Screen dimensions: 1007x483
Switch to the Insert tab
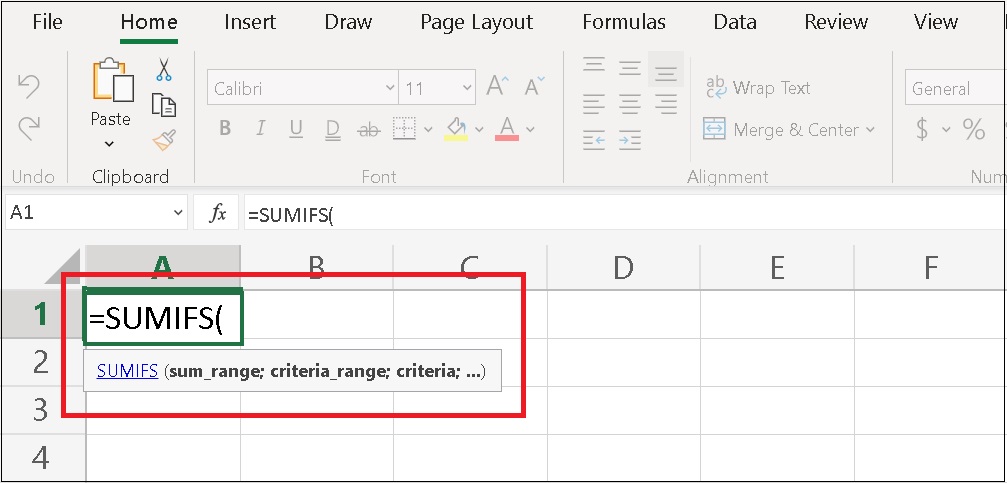(x=250, y=22)
